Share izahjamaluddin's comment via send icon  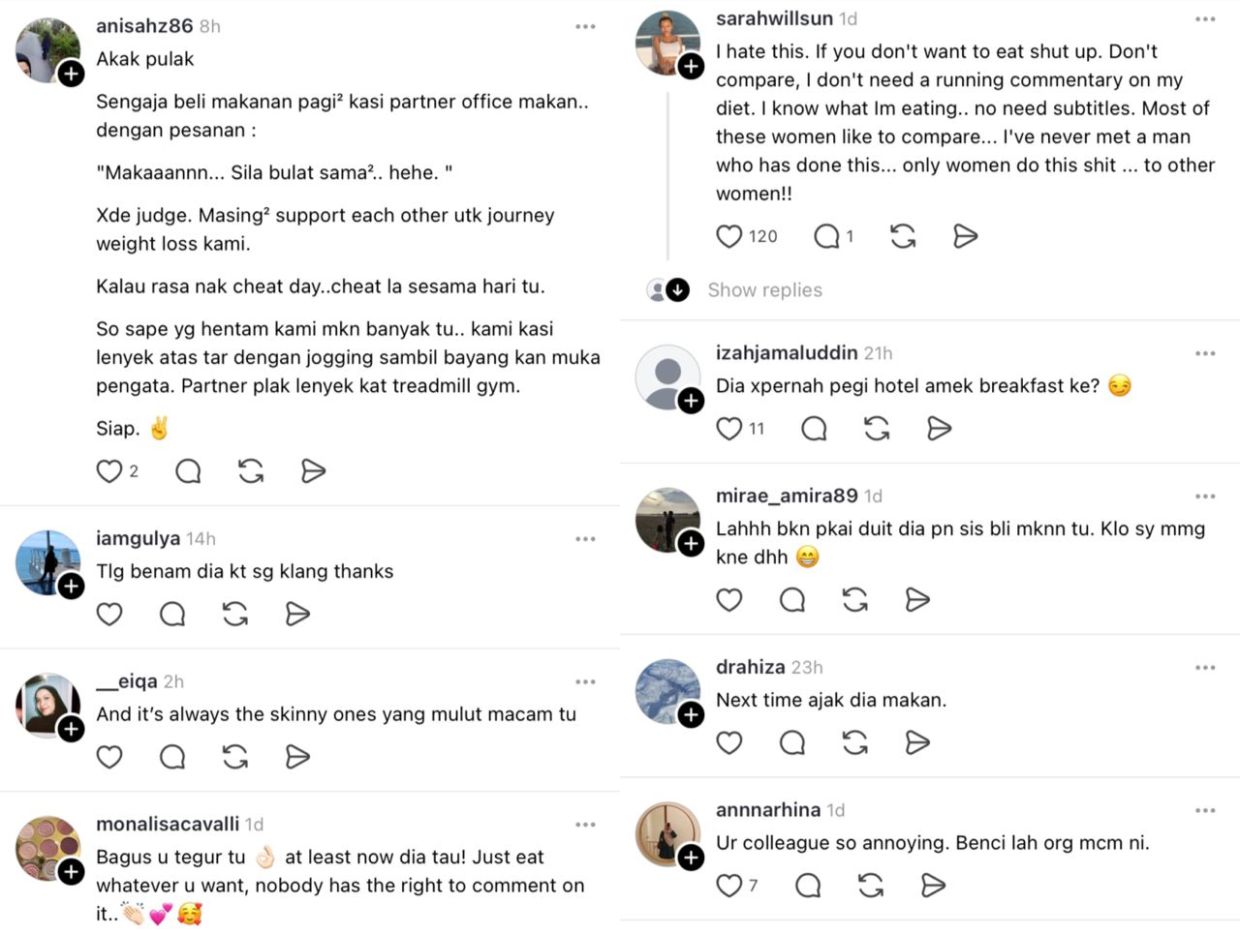coord(939,428)
